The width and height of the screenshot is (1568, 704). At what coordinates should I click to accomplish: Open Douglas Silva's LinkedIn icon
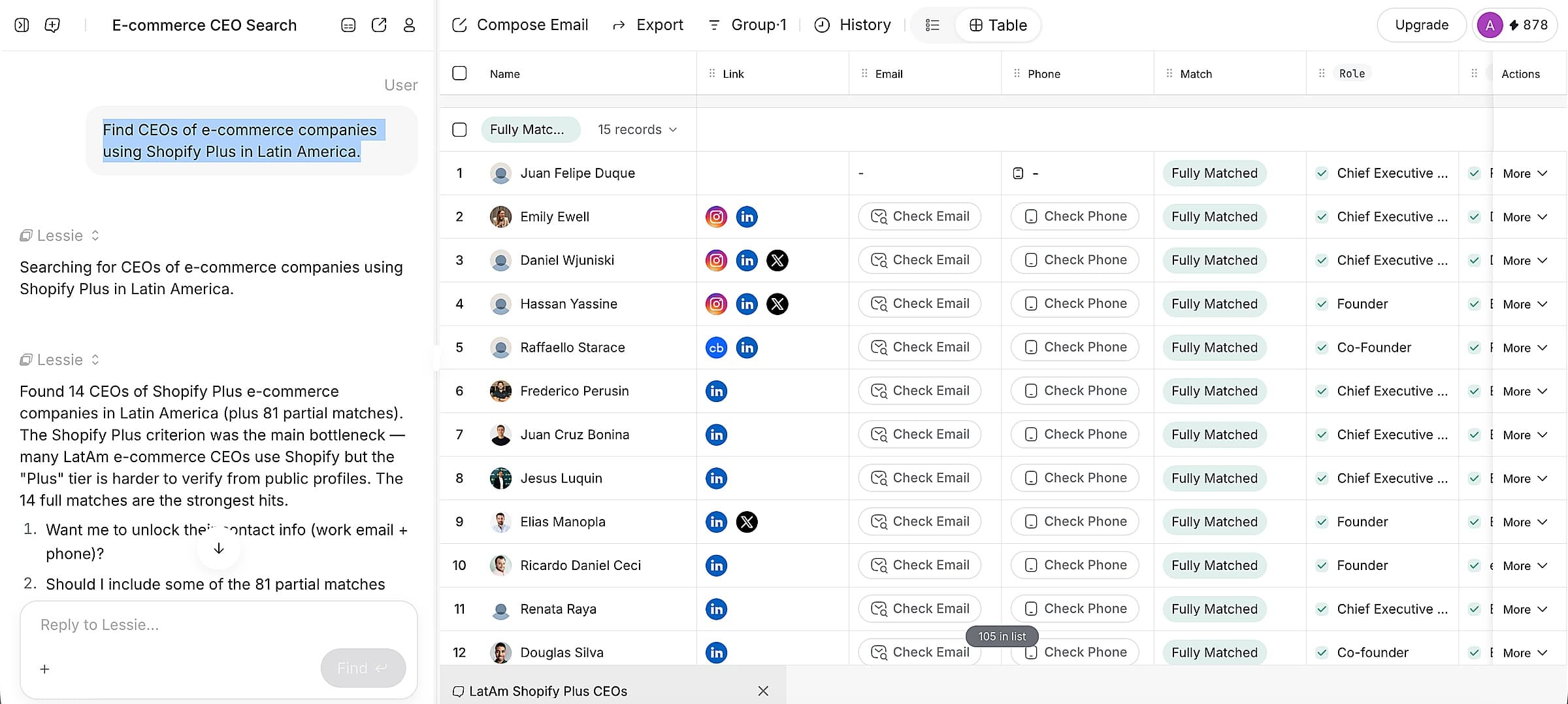(x=716, y=652)
